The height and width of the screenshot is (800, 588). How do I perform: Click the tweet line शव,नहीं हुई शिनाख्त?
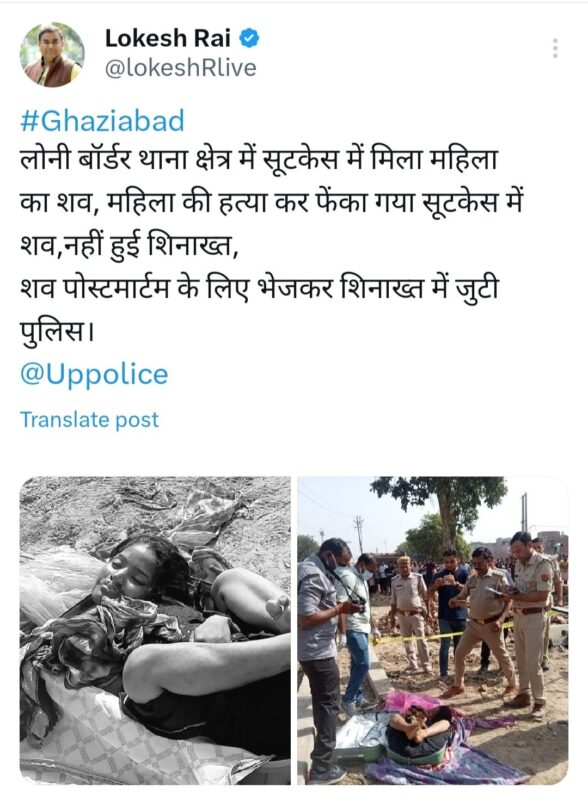tap(130, 246)
